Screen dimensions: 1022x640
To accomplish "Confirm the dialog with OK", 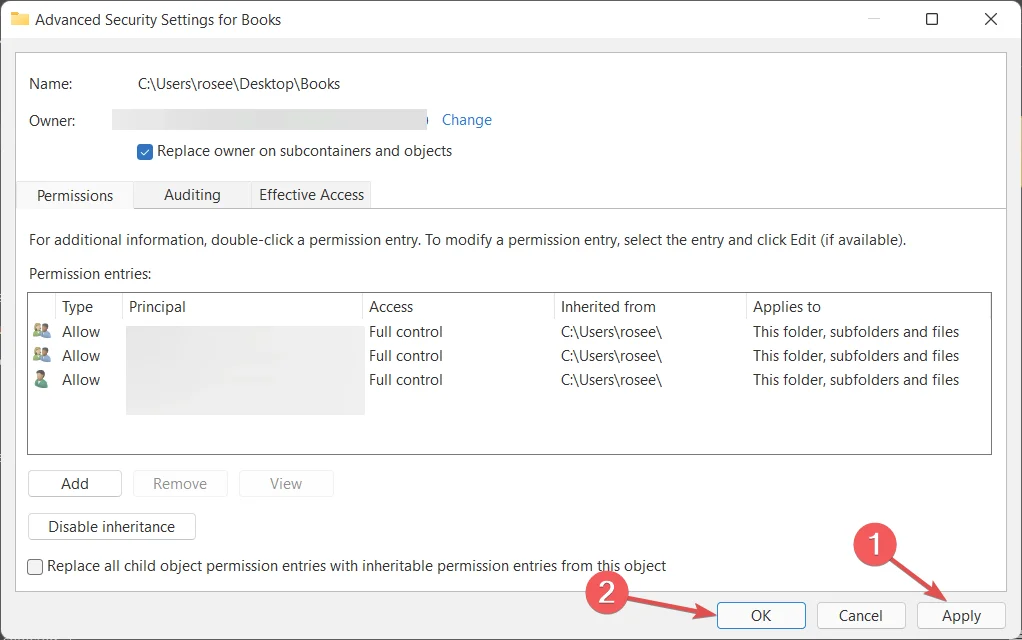I will (x=761, y=616).
